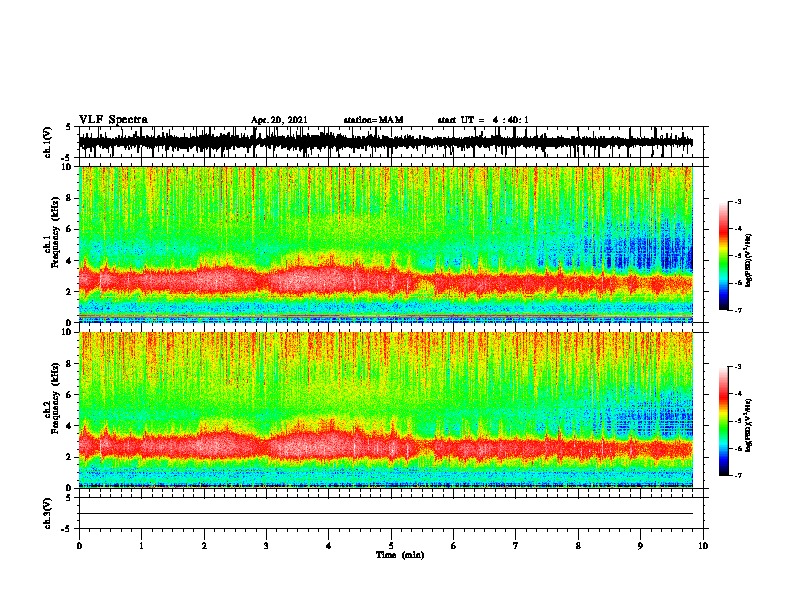
Task: Click time axis tick label "8"
Action: click(578, 546)
